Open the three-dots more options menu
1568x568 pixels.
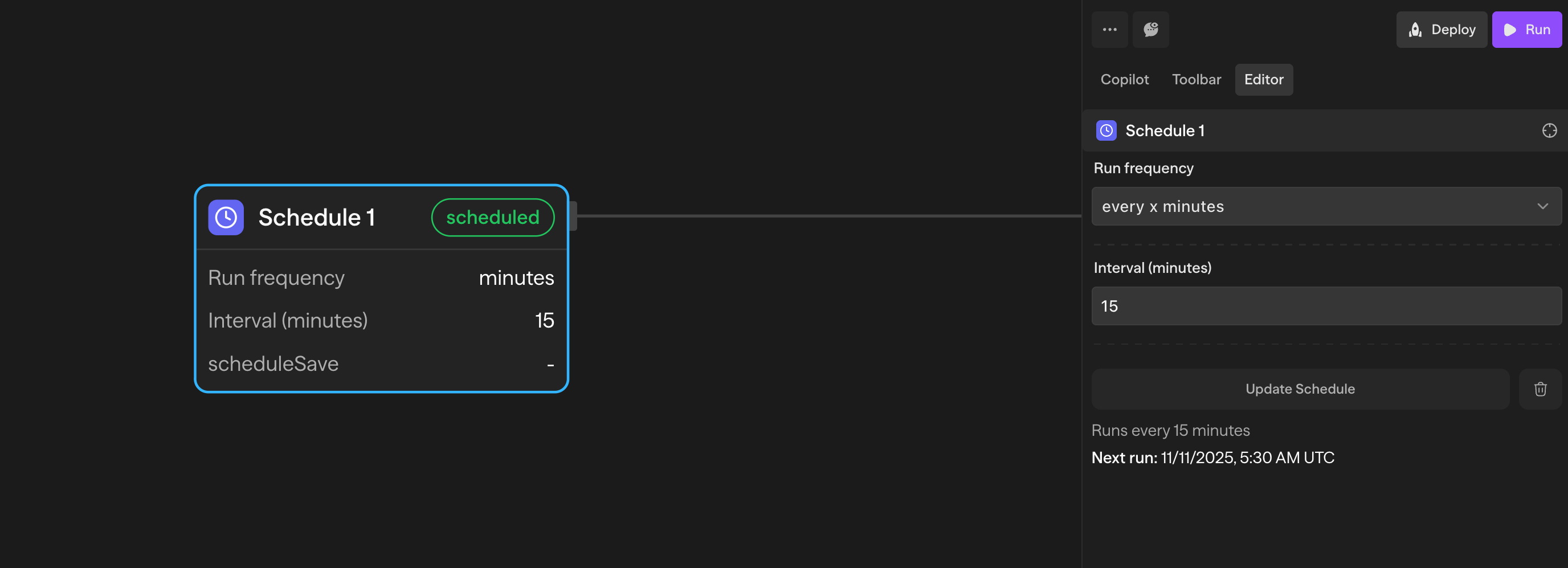(x=1109, y=29)
